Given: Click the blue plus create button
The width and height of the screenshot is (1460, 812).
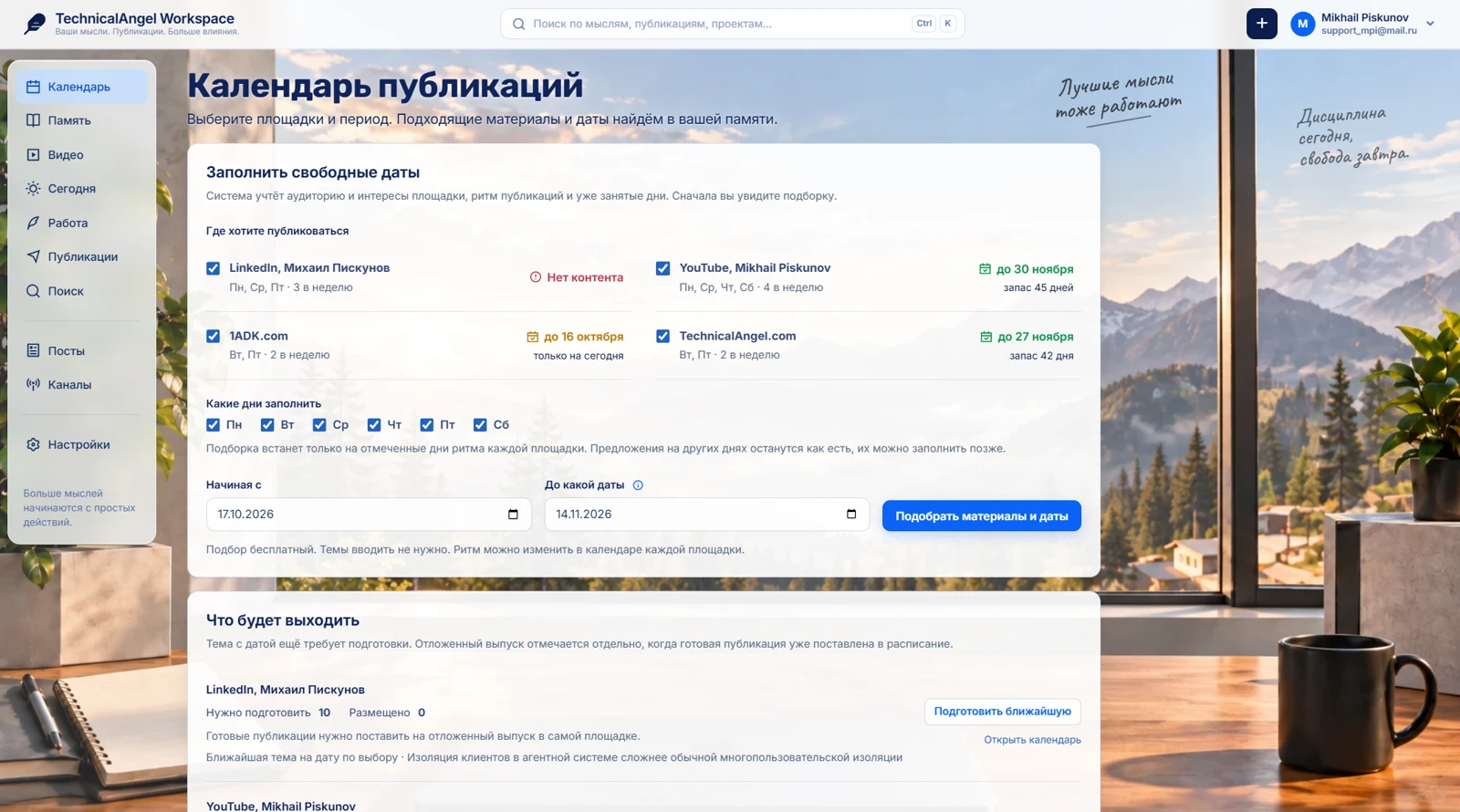Looking at the screenshot, I should coord(1262,24).
